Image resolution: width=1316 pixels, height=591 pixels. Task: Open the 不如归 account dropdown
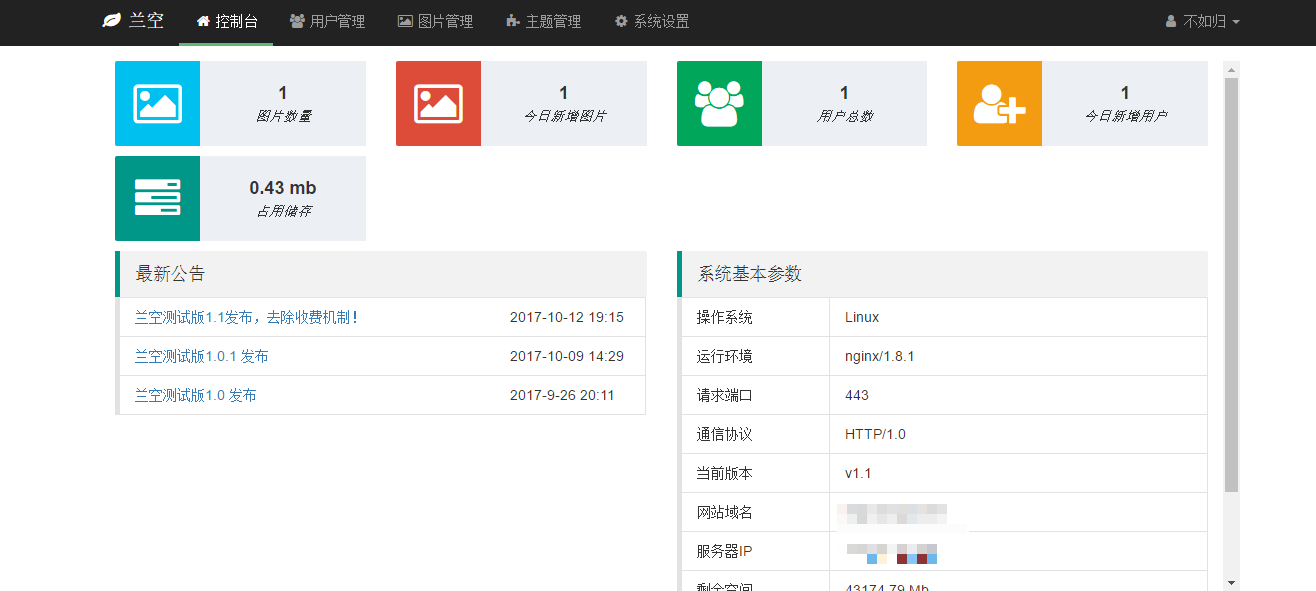click(1203, 21)
